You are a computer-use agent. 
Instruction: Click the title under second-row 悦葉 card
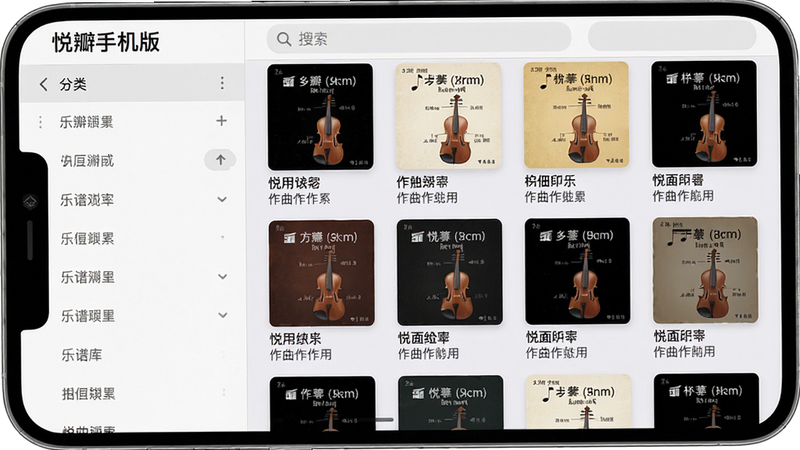pyautogui.click(x=423, y=338)
